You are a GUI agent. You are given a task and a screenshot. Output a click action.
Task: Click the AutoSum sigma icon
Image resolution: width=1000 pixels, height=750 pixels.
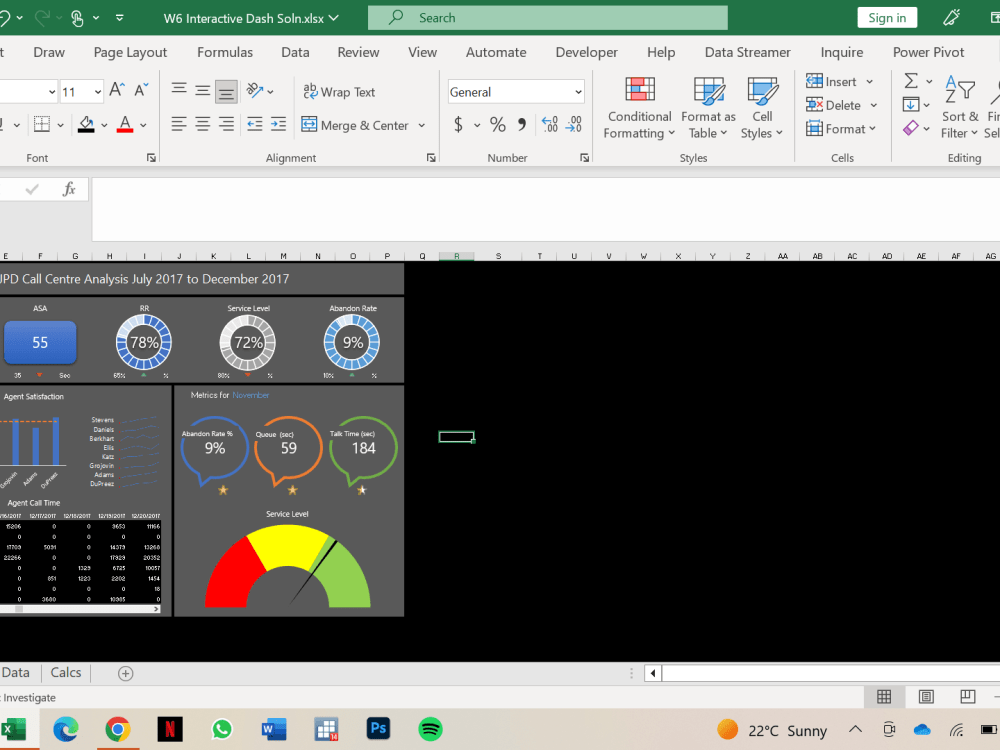911,81
